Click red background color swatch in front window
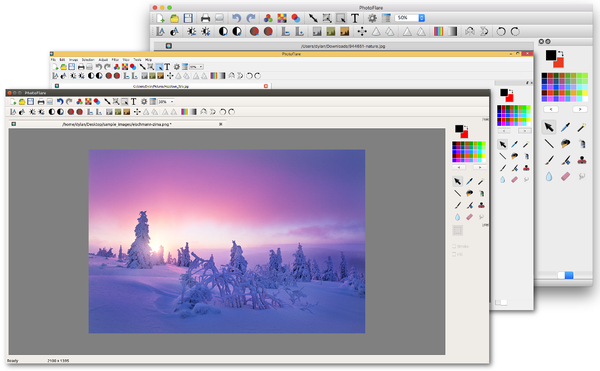600x371 pixels. click(x=465, y=135)
